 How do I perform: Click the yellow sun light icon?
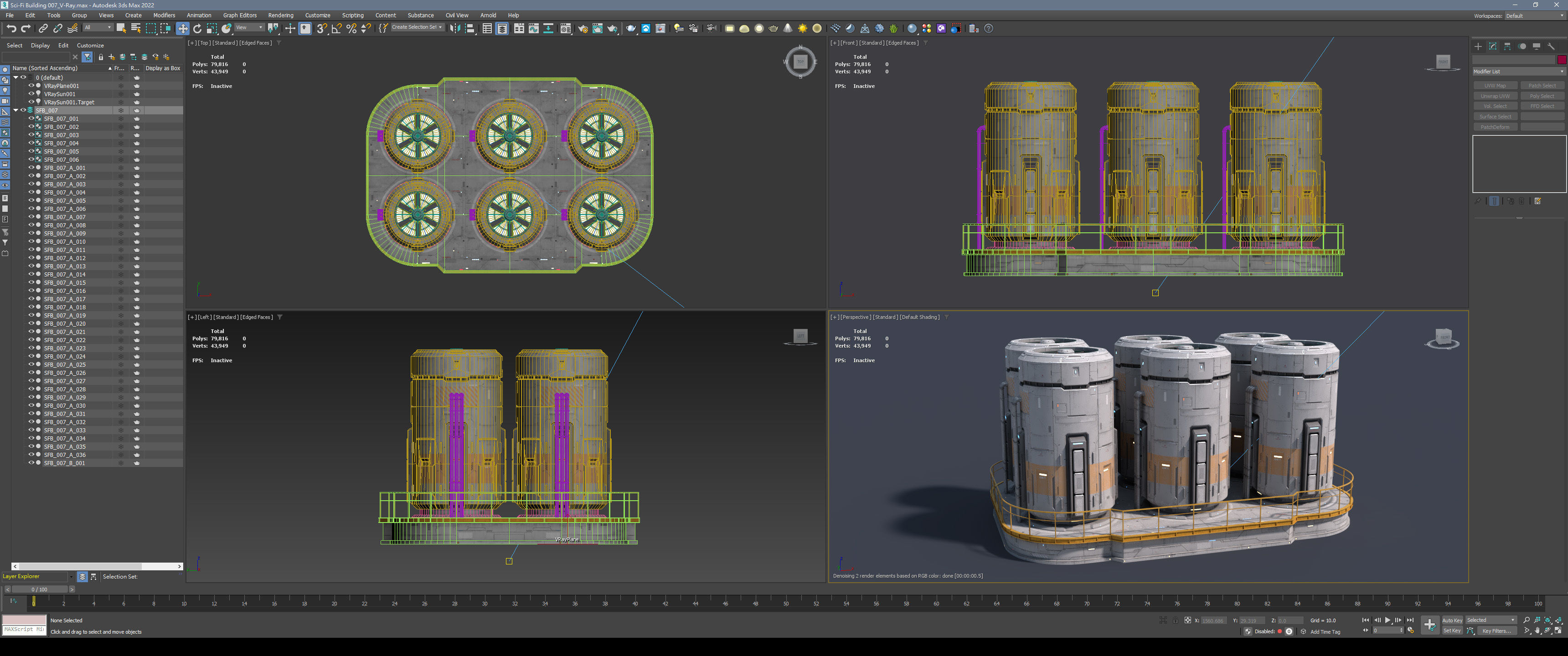click(x=802, y=28)
